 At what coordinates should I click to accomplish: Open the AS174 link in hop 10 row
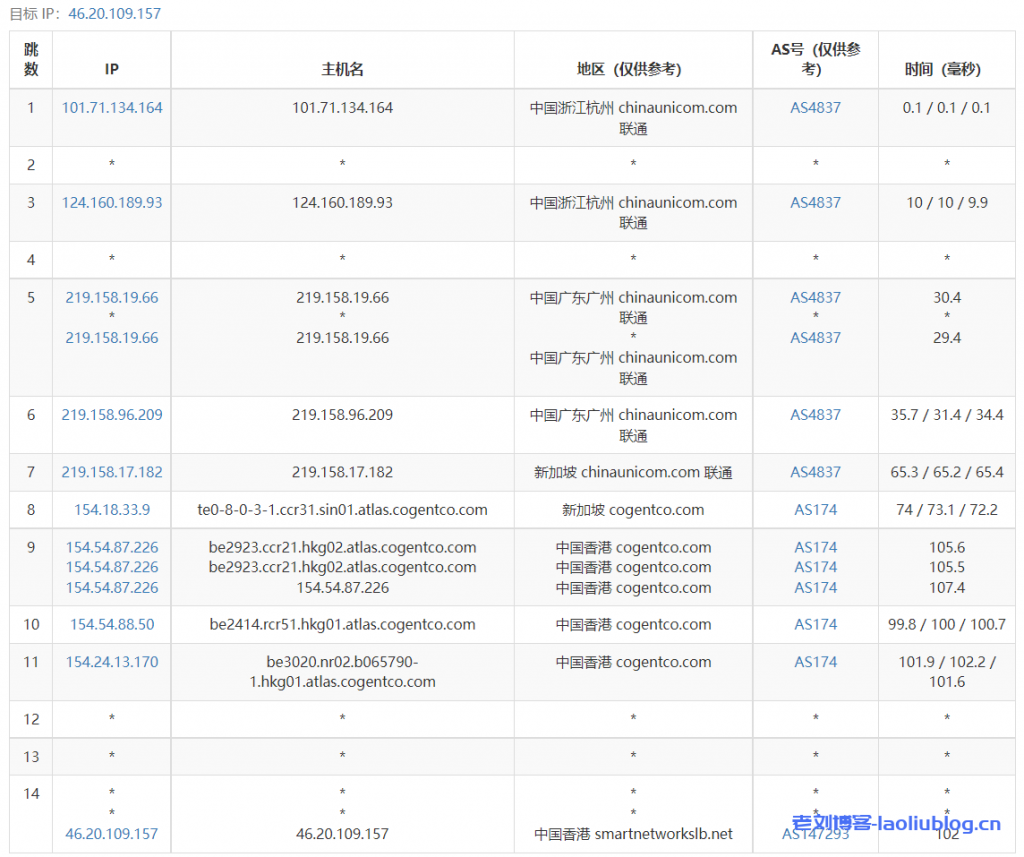815,625
